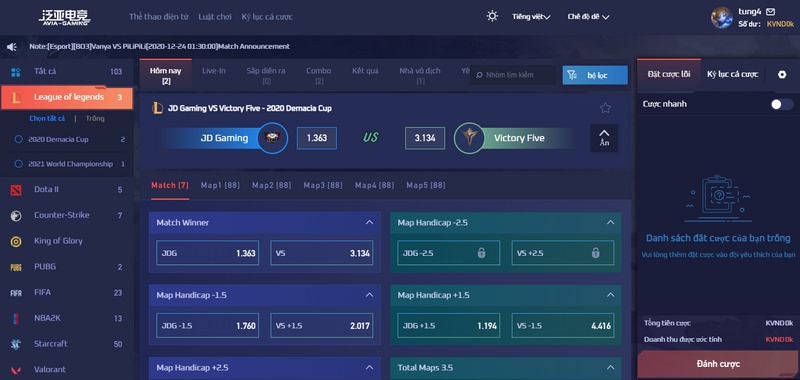Click the Tất cả grid icon
The height and width of the screenshot is (380, 800).
(x=16, y=72)
